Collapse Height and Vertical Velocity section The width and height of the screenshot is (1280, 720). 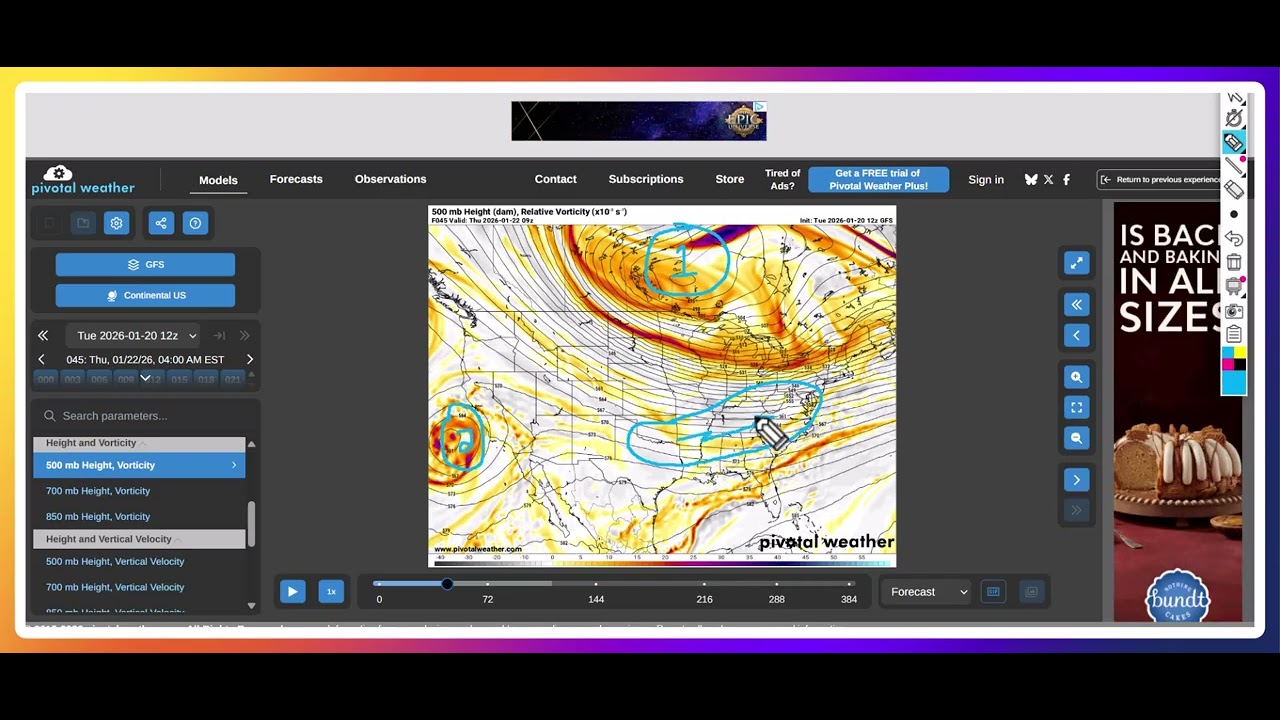coord(139,539)
